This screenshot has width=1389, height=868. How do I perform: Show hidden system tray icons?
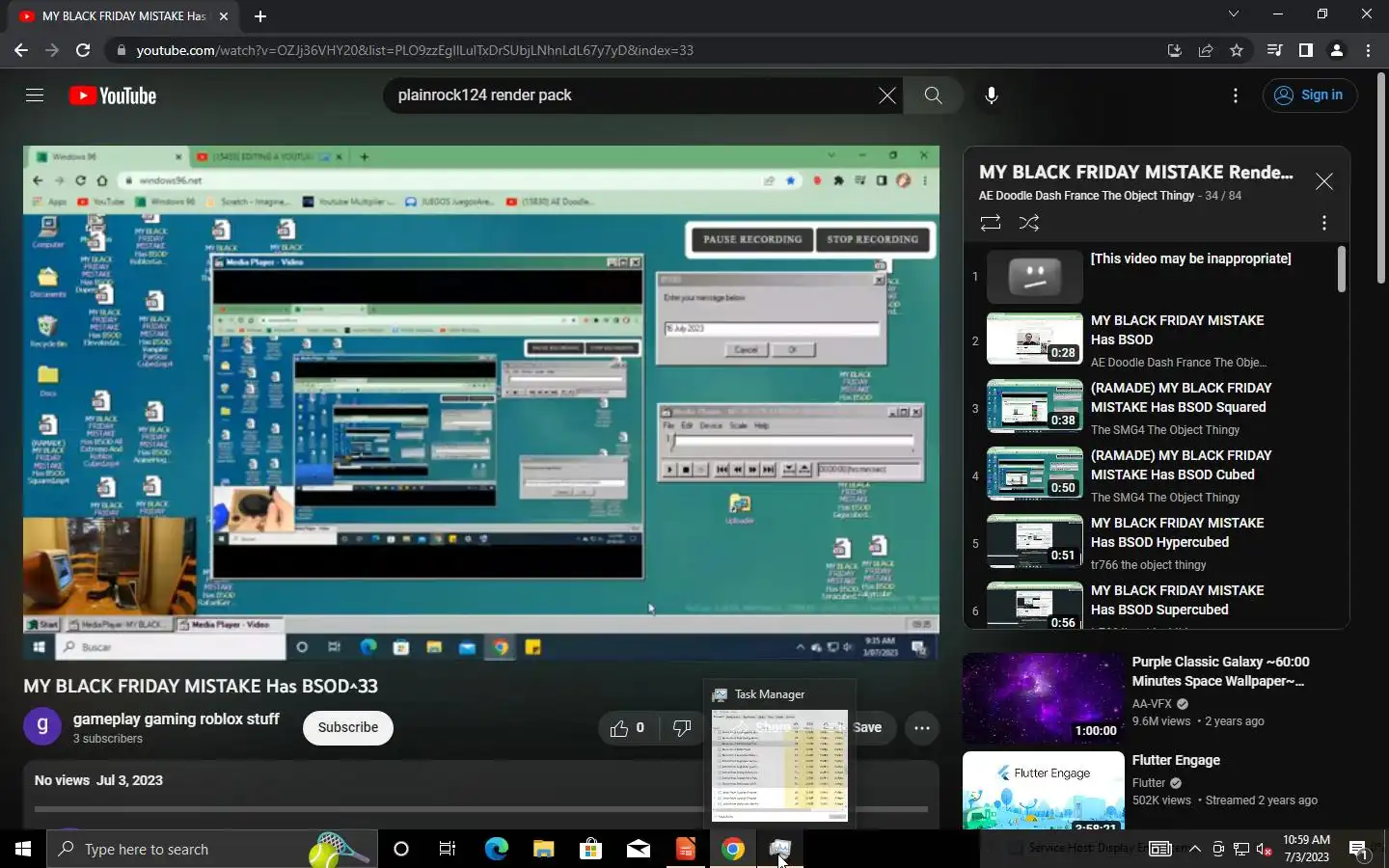click(x=1194, y=849)
